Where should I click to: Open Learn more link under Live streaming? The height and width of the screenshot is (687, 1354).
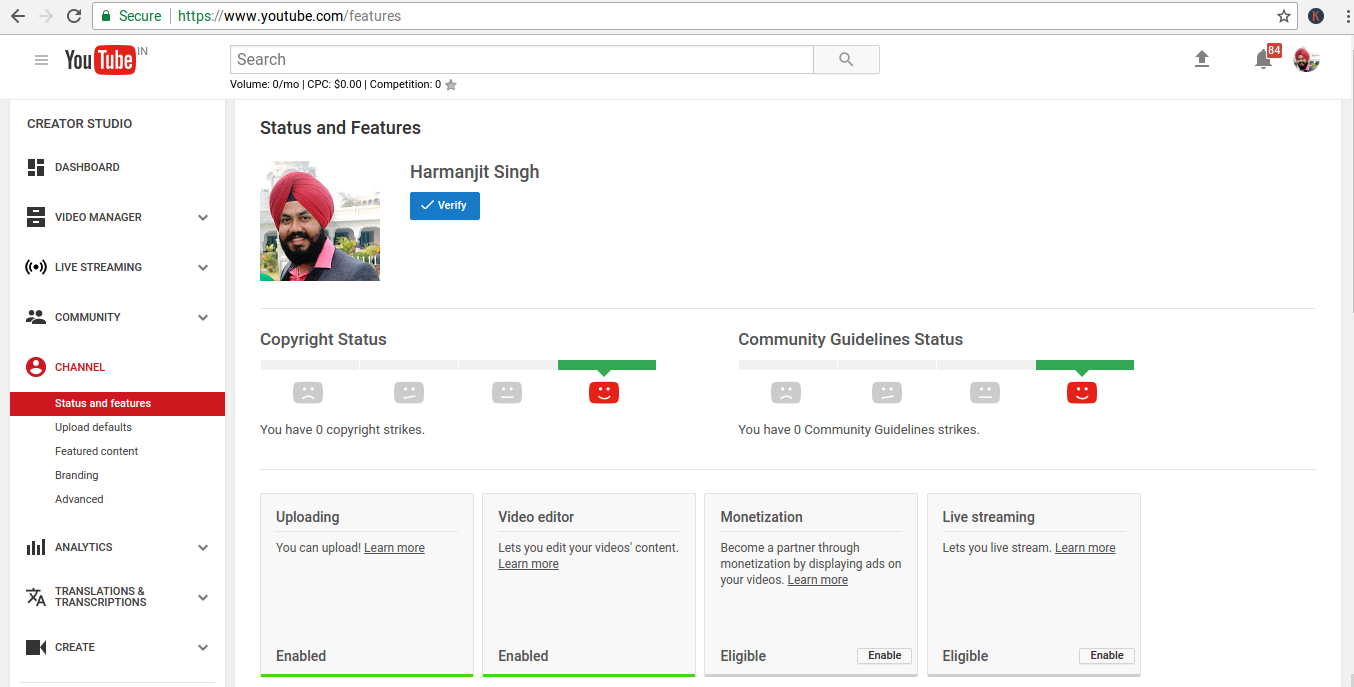click(1085, 548)
